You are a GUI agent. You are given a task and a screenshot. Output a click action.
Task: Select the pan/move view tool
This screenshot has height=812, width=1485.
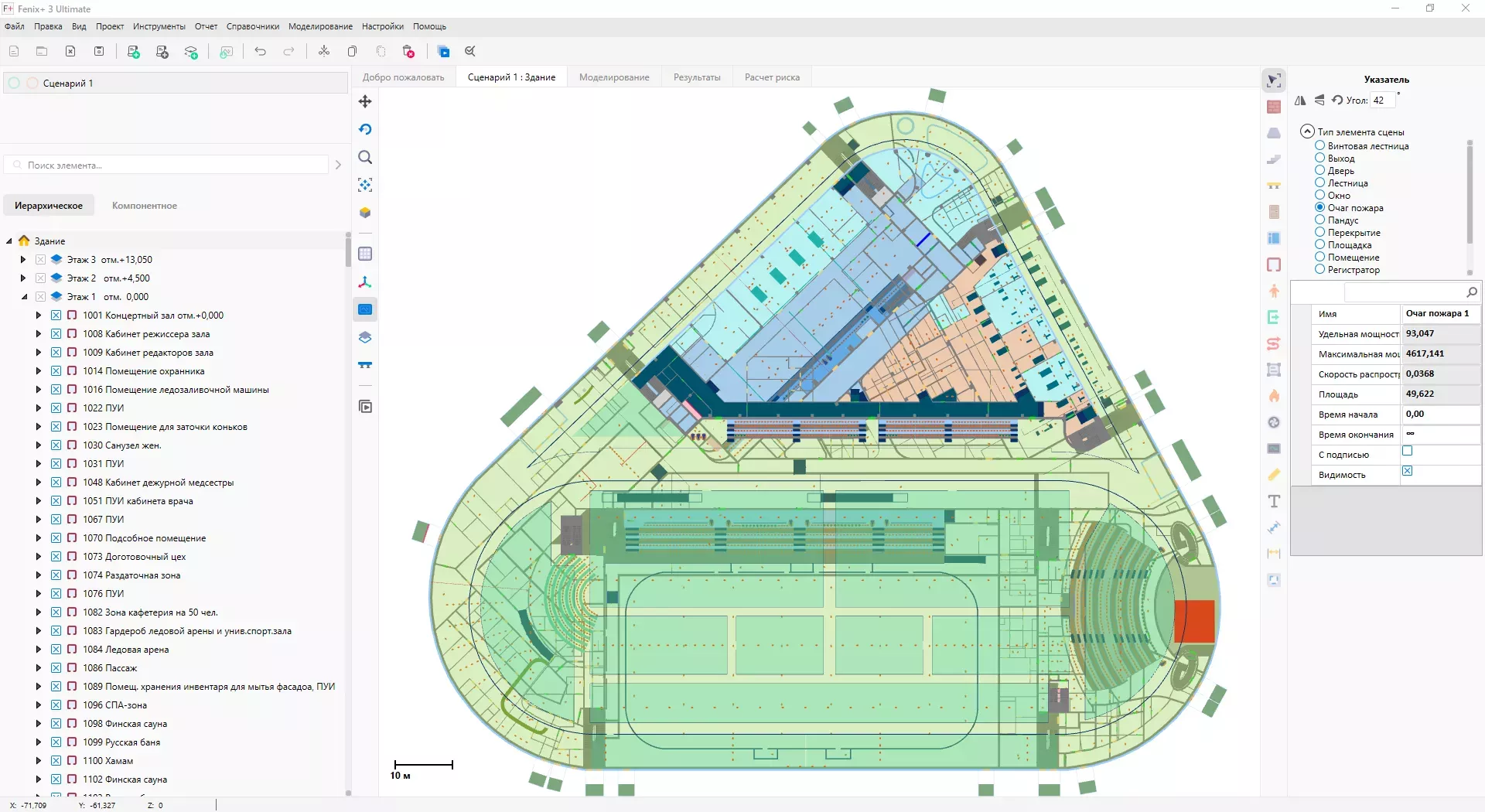pos(365,101)
